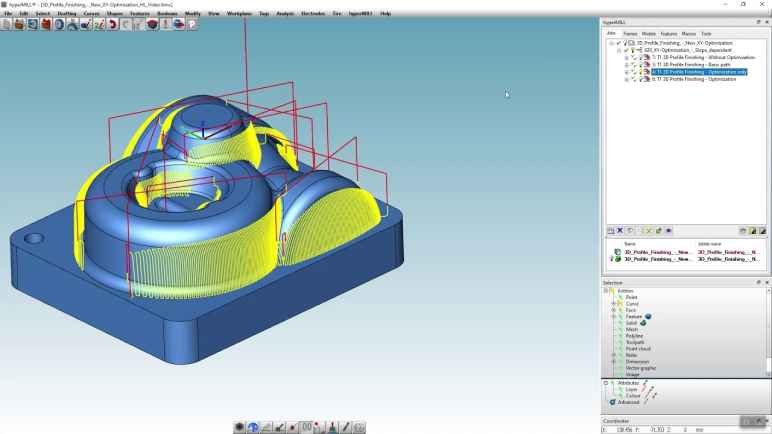Screen dimensions: 772x434
Task: Click the delete X icon in job list toolbar
Action: (x=620, y=231)
